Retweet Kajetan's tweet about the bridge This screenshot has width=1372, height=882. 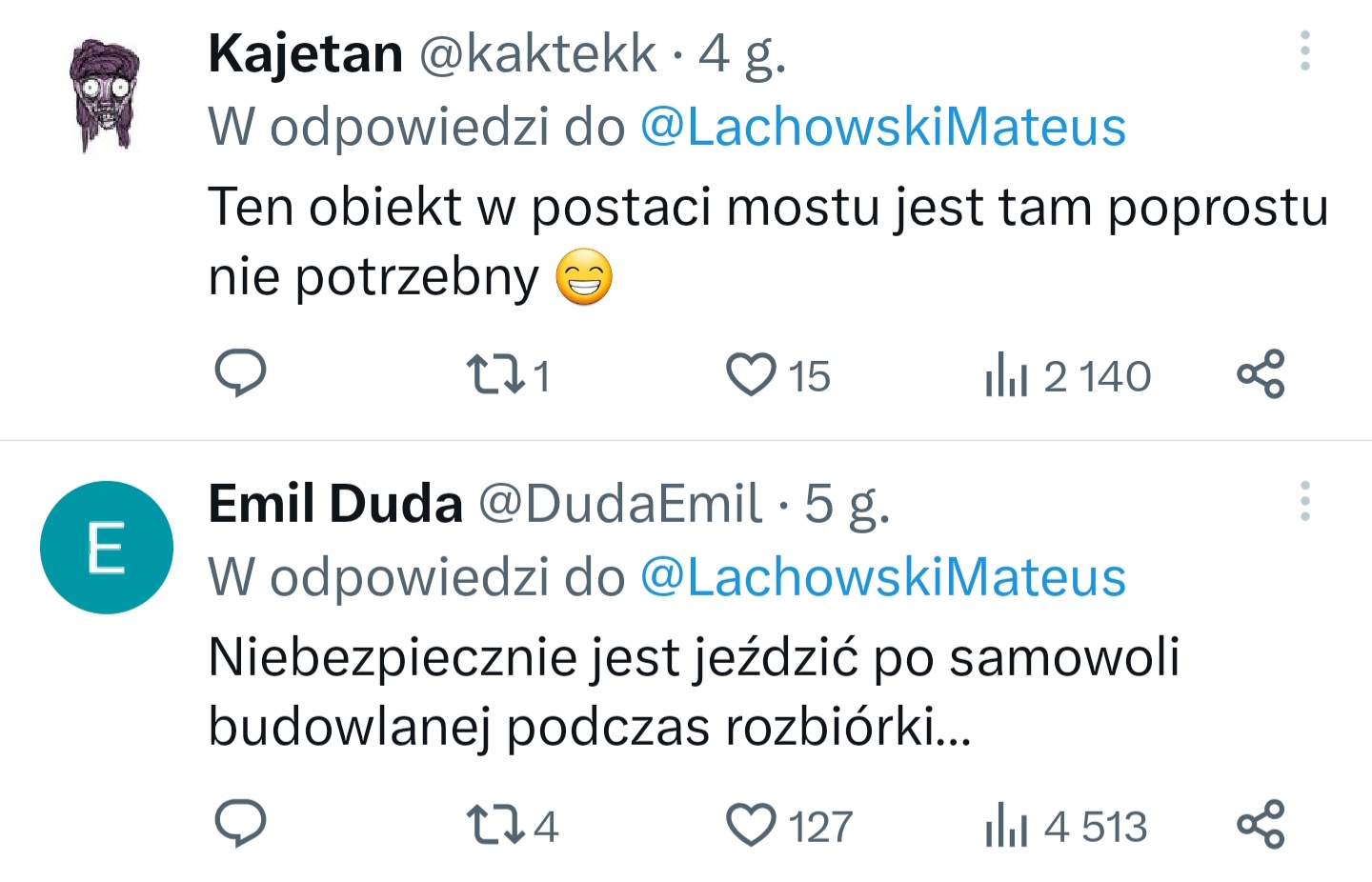508,375
